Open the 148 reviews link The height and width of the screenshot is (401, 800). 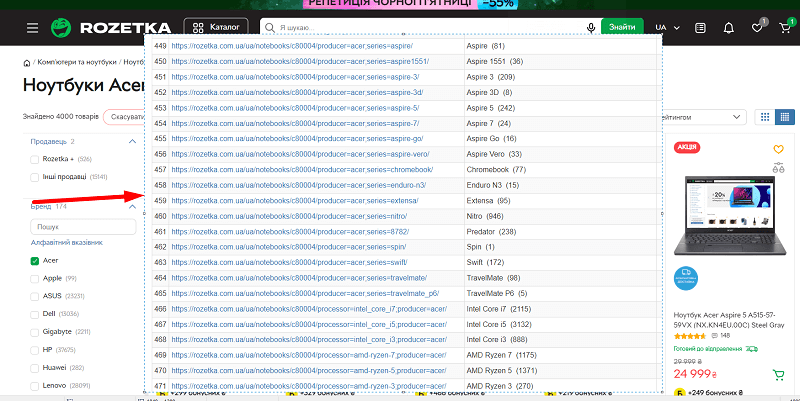click(720, 336)
